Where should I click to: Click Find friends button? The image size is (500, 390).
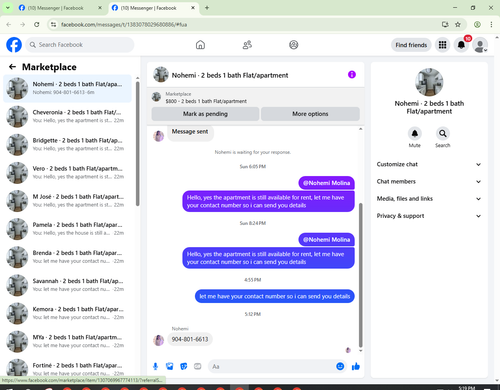click(411, 45)
